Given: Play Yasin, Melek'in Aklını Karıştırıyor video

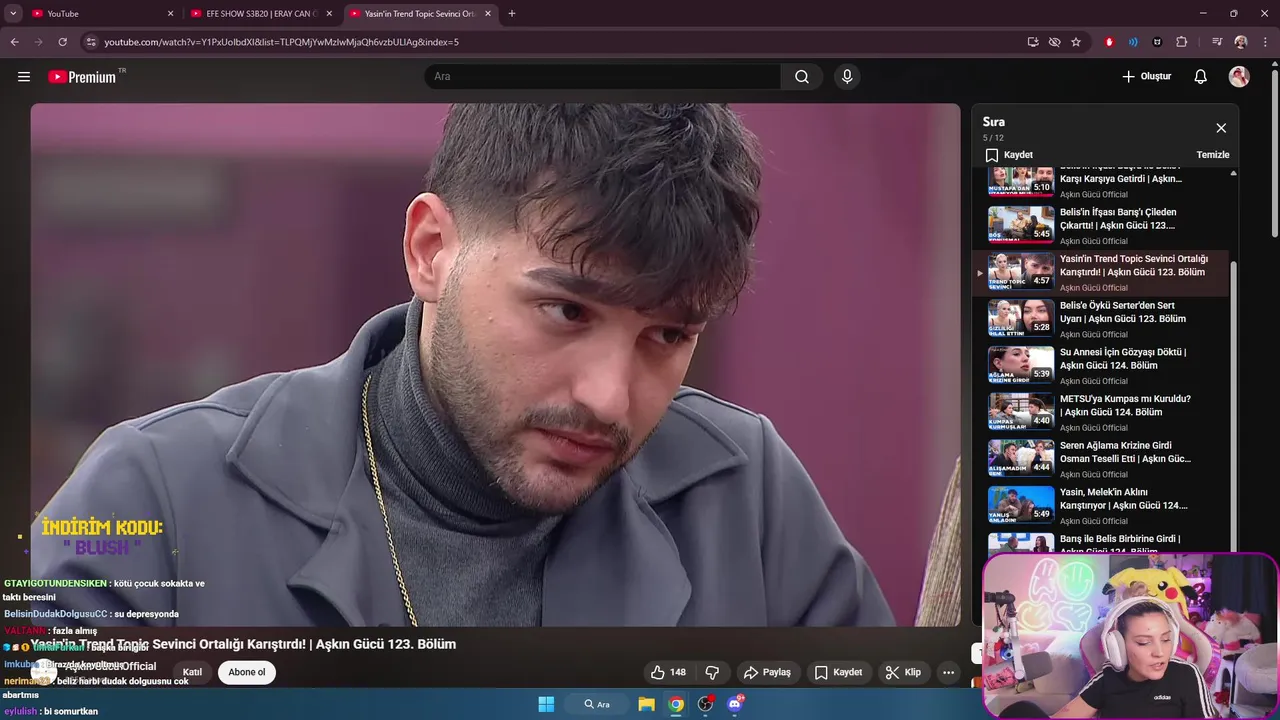Looking at the screenshot, I should pos(1103,506).
